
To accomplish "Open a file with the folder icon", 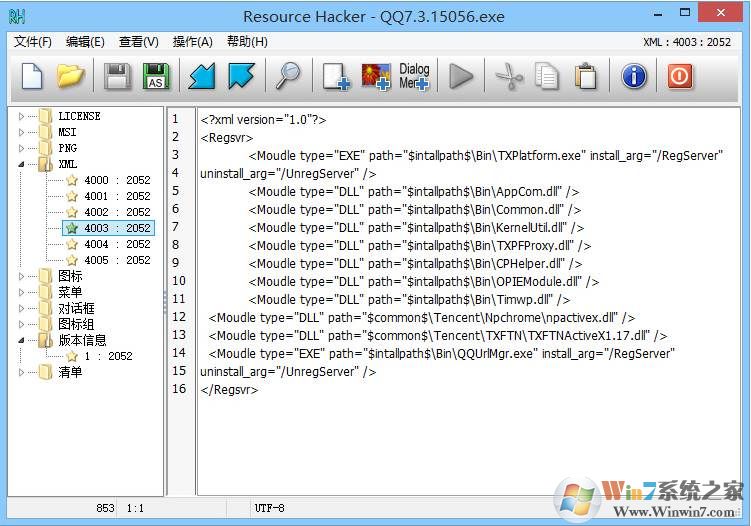I will 70,76.
